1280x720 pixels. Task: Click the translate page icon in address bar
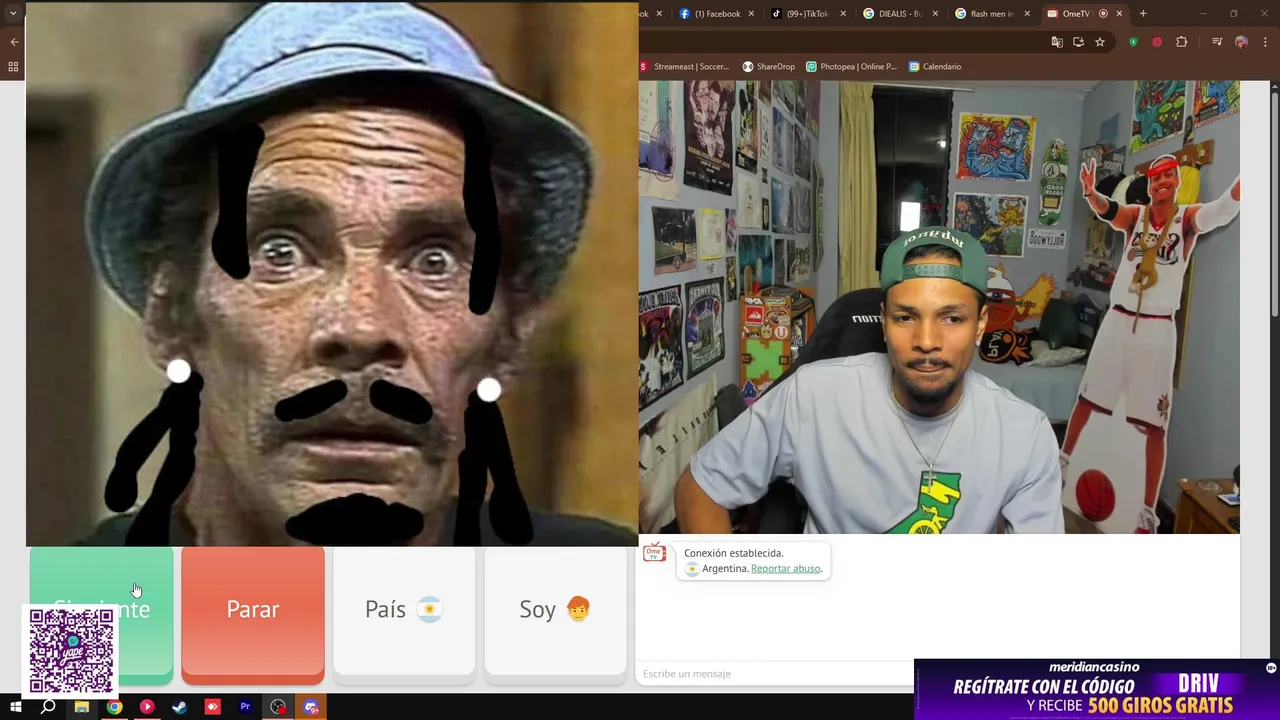[x=1057, y=42]
